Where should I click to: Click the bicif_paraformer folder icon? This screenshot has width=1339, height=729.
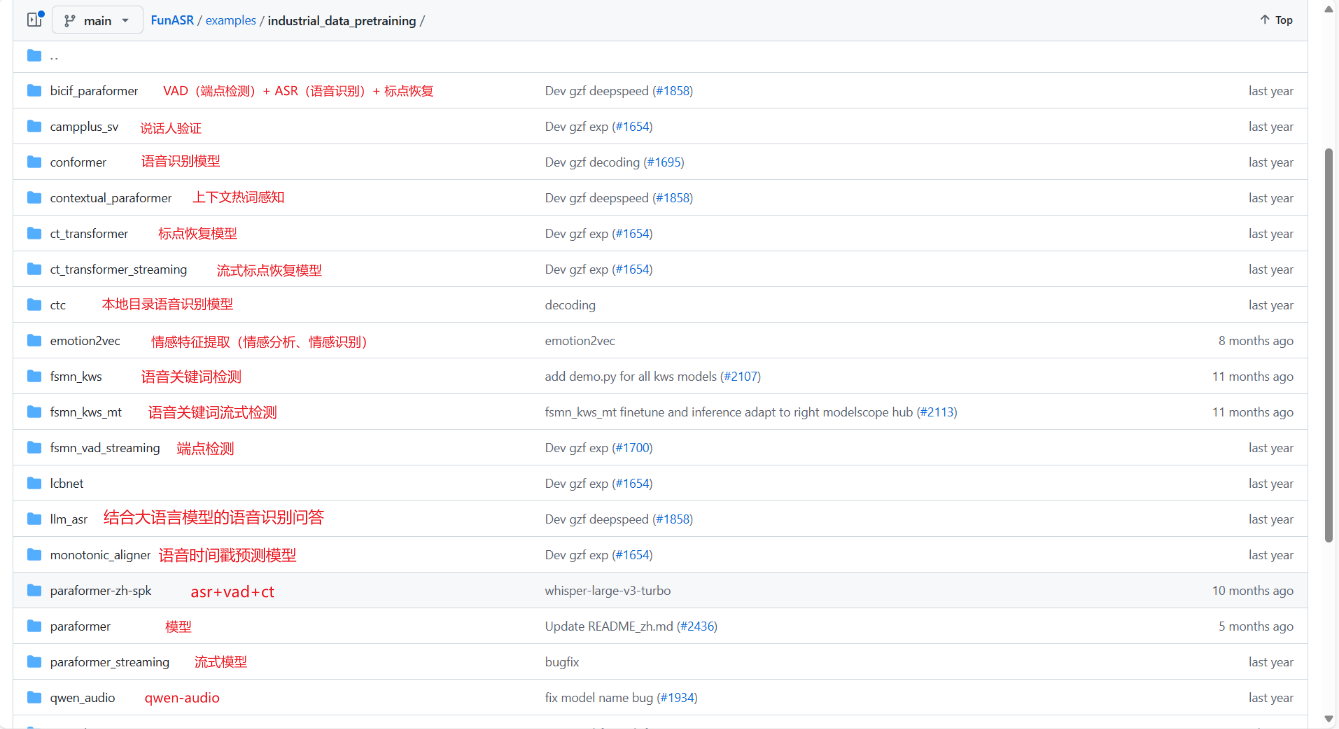[x=34, y=91]
